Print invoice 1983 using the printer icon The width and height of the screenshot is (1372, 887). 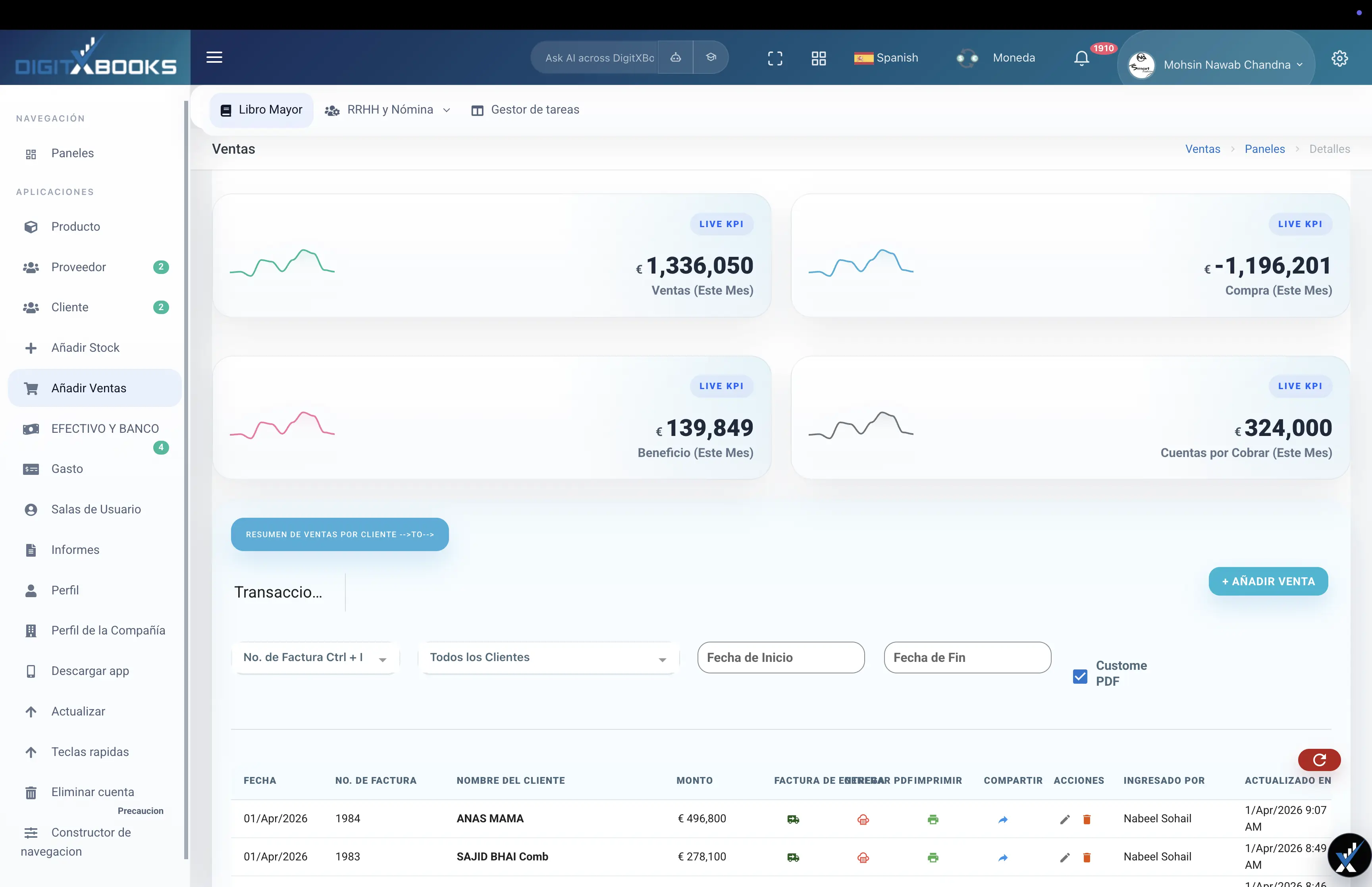pyautogui.click(x=933, y=857)
